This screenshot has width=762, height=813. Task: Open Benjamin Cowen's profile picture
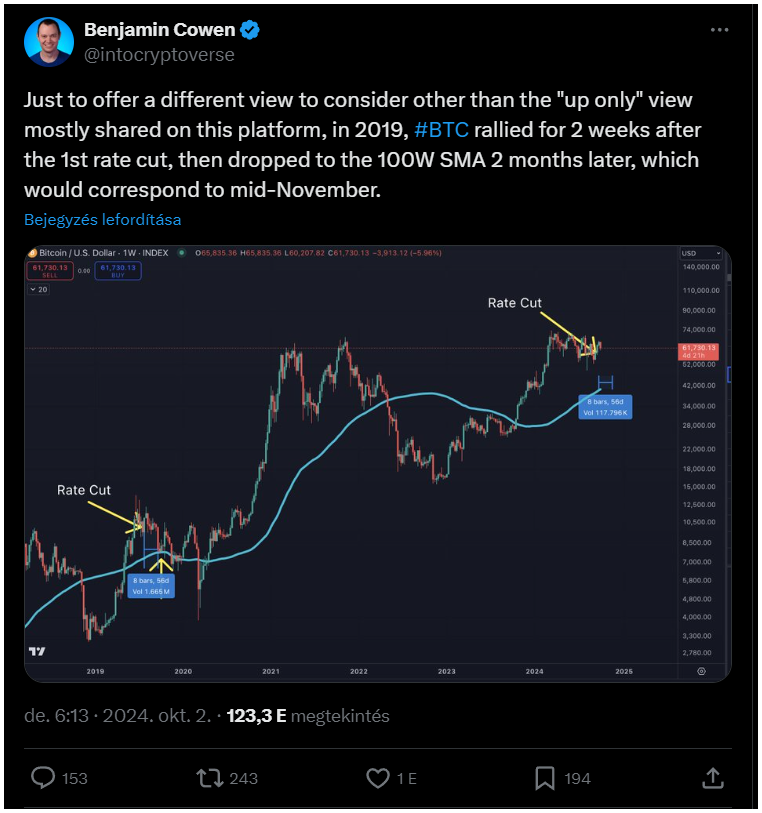[49, 42]
